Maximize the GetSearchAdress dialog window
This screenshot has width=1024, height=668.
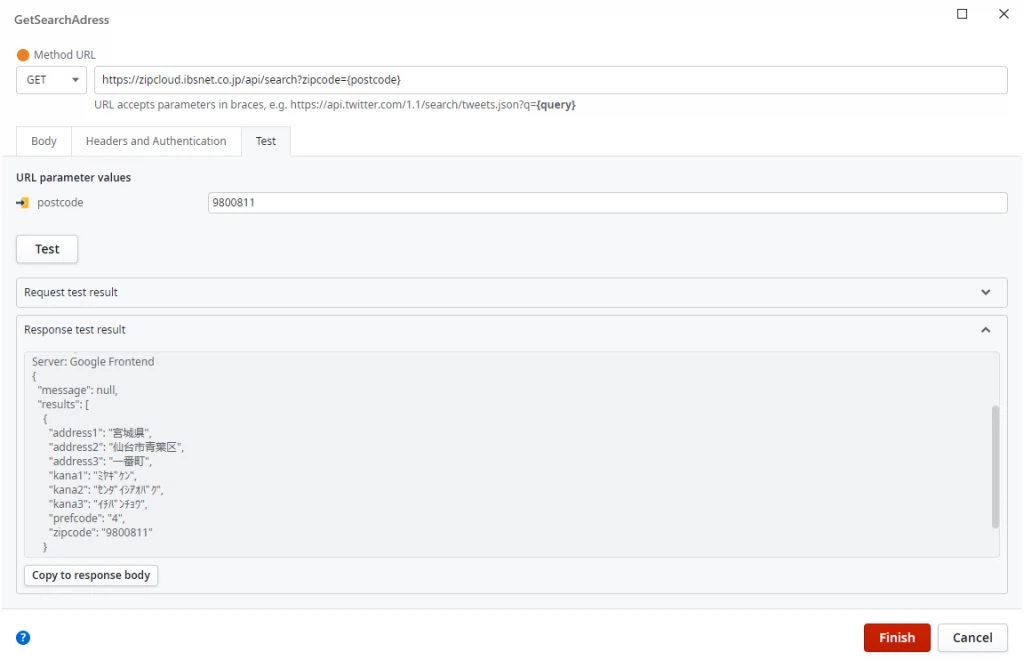[962, 14]
